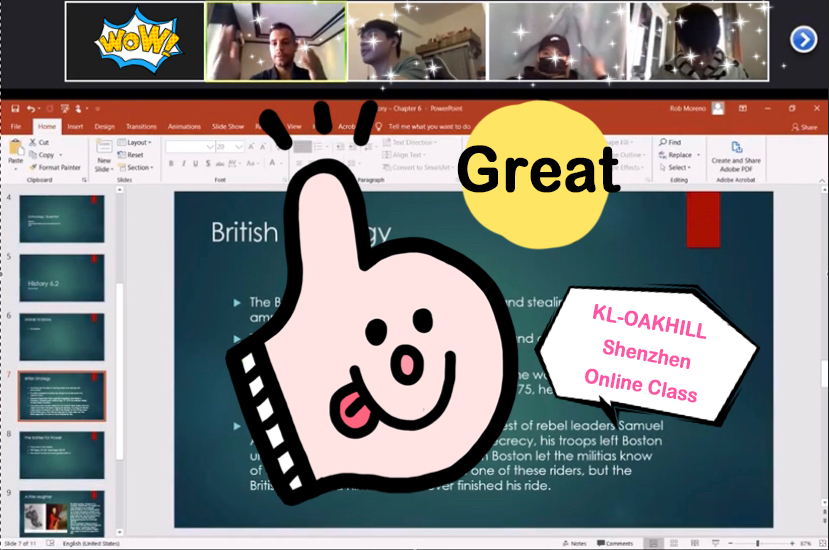Toggle text Shadow formatting
Screen dimensions: 829x550
[x=208, y=163]
